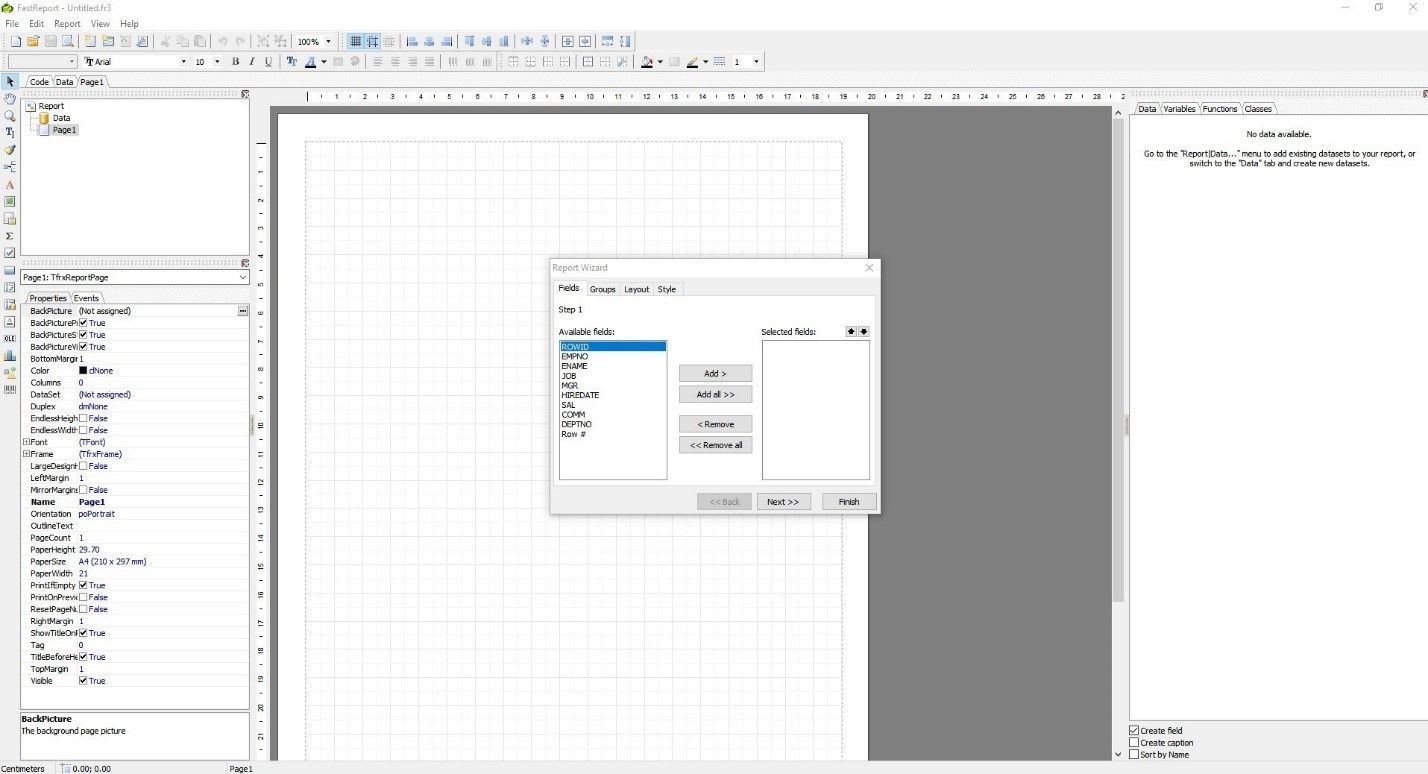Select the Chart object tool

(x=10, y=355)
